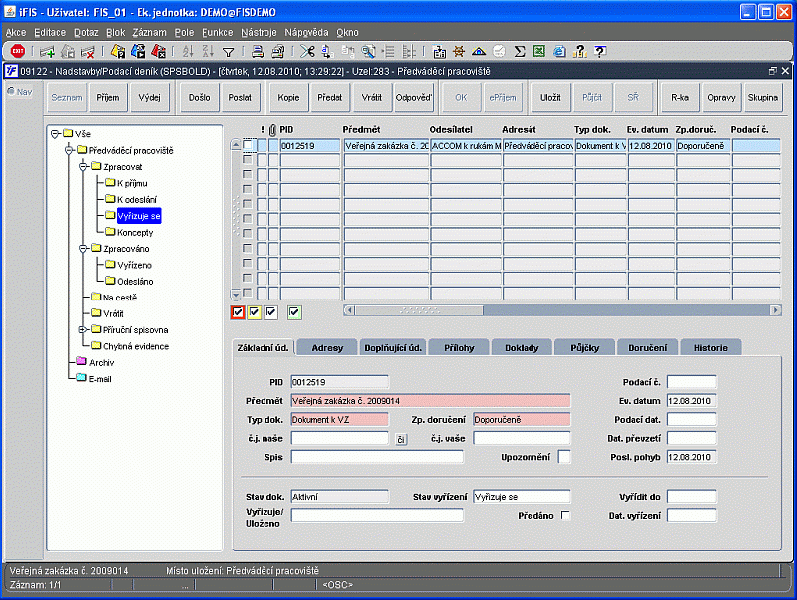
Task: Click the add new record icon
Action: pos(47,51)
